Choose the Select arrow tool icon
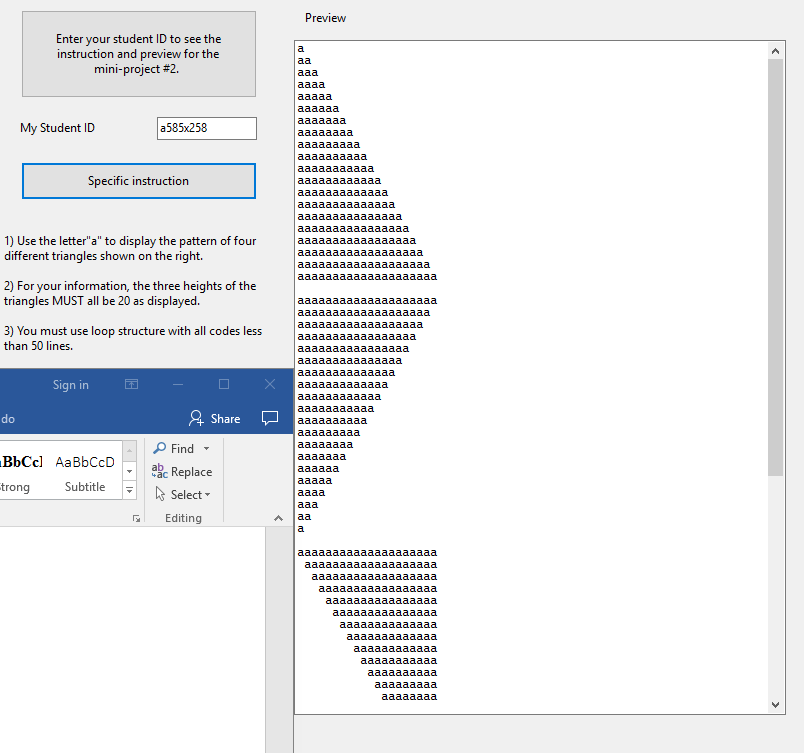Viewport: 804px width, 753px height. click(x=161, y=494)
